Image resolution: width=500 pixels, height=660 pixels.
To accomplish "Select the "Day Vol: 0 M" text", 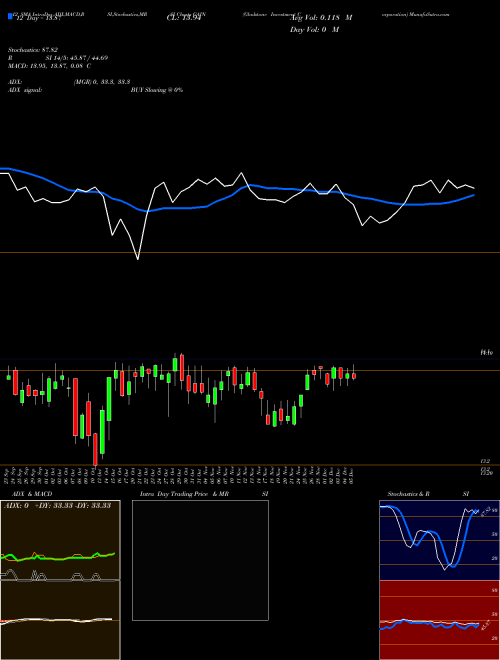I will coord(314,30).
